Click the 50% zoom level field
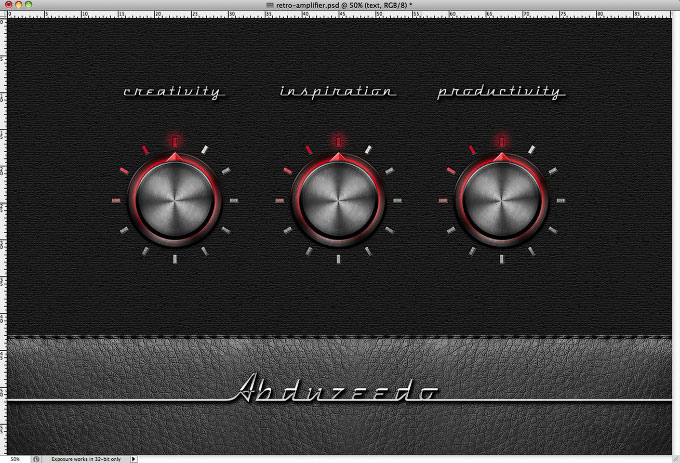This screenshot has height=463, width=680. coord(16,459)
